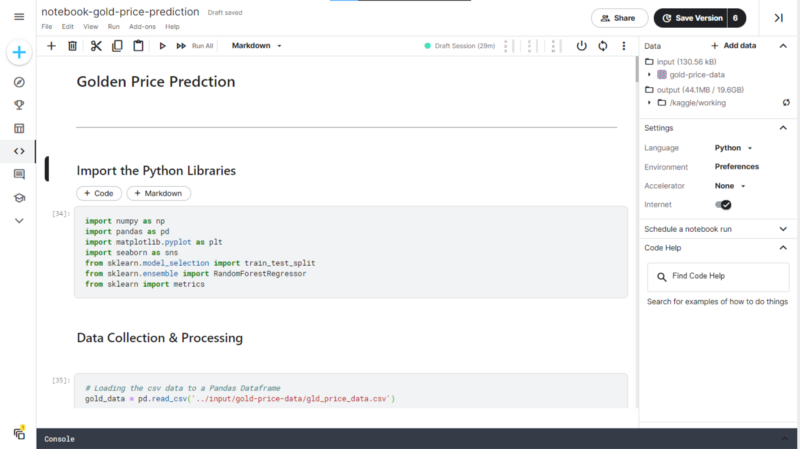Click the scissors cut cell icon
Screen dimensions: 800x449
(x=96, y=46)
